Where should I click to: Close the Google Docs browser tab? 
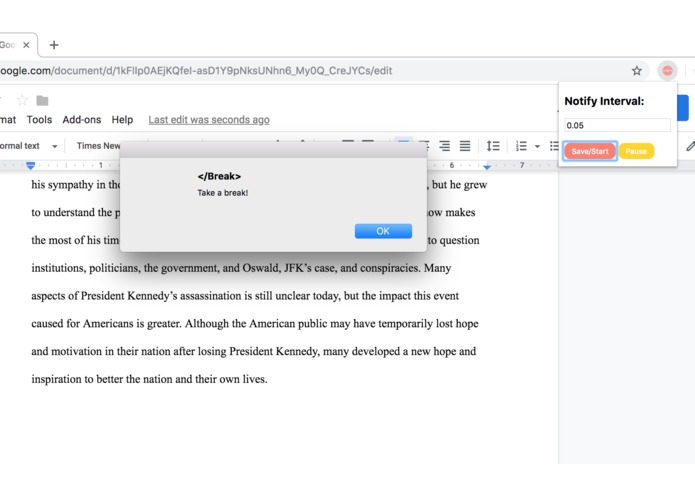(x=26, y=45)
